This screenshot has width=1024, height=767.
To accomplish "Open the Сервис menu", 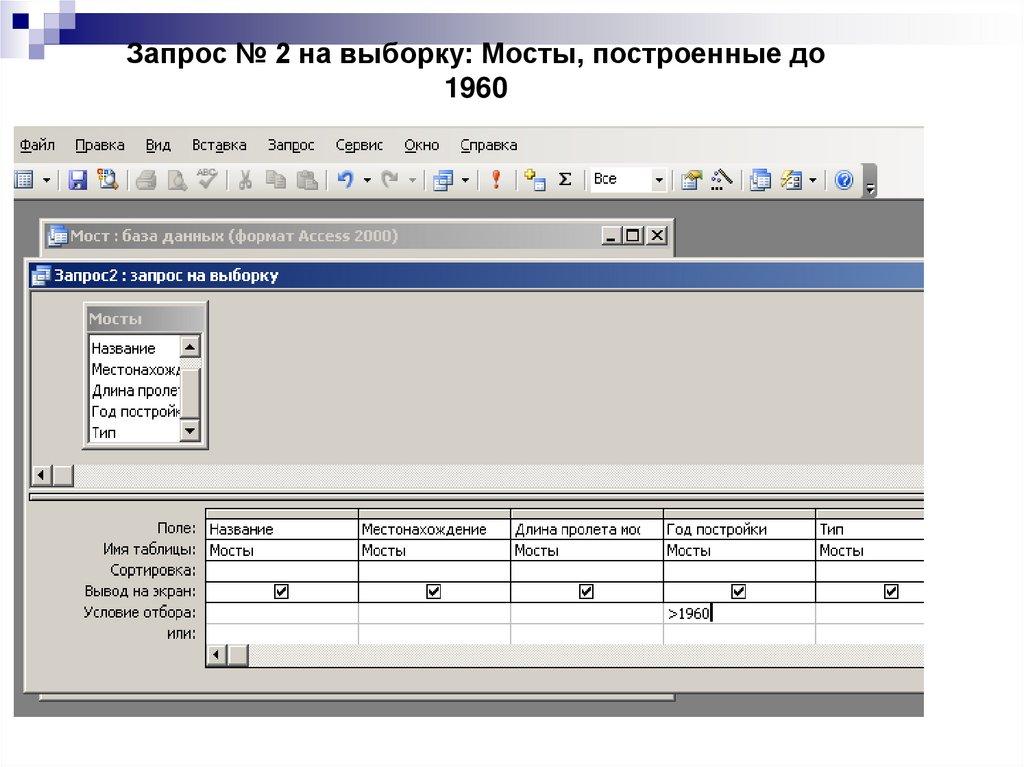I will 359,145.
